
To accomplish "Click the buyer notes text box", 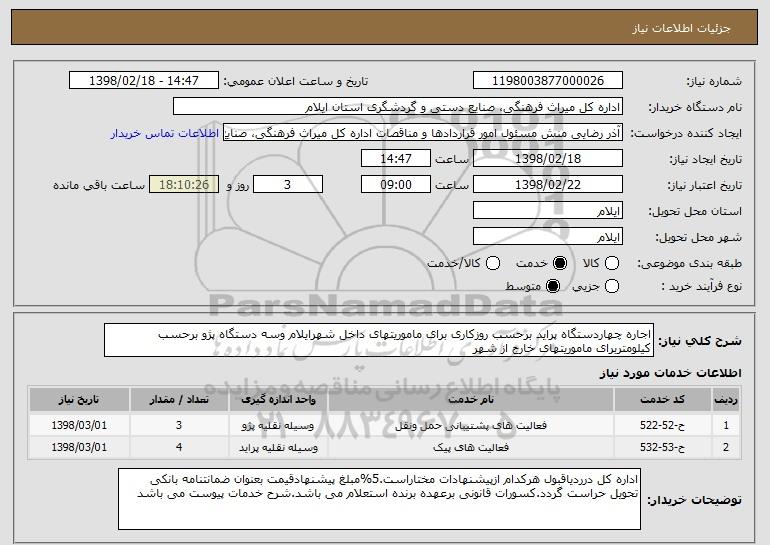I will coord(379,499).
